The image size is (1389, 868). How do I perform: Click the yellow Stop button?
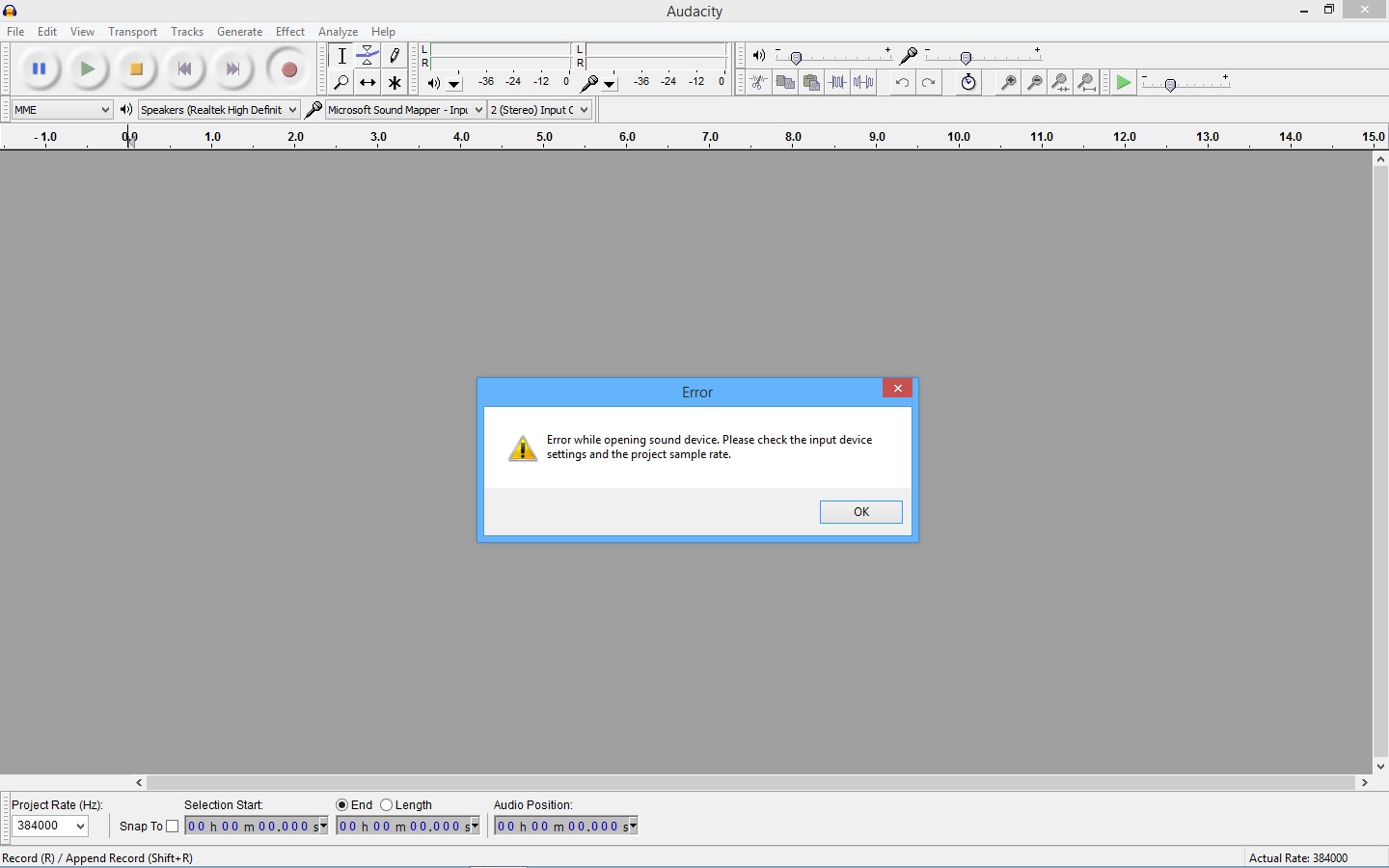point(136,69)
